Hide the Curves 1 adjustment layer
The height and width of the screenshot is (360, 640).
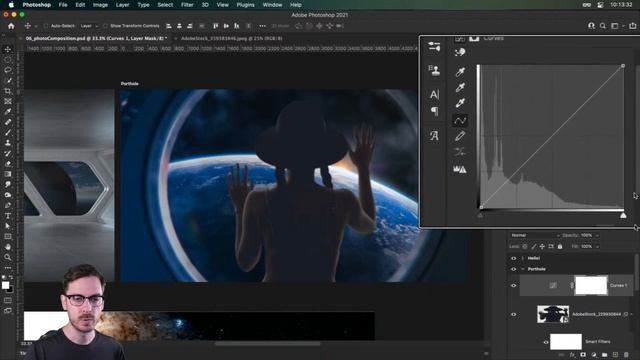click(x=513, y=285)
